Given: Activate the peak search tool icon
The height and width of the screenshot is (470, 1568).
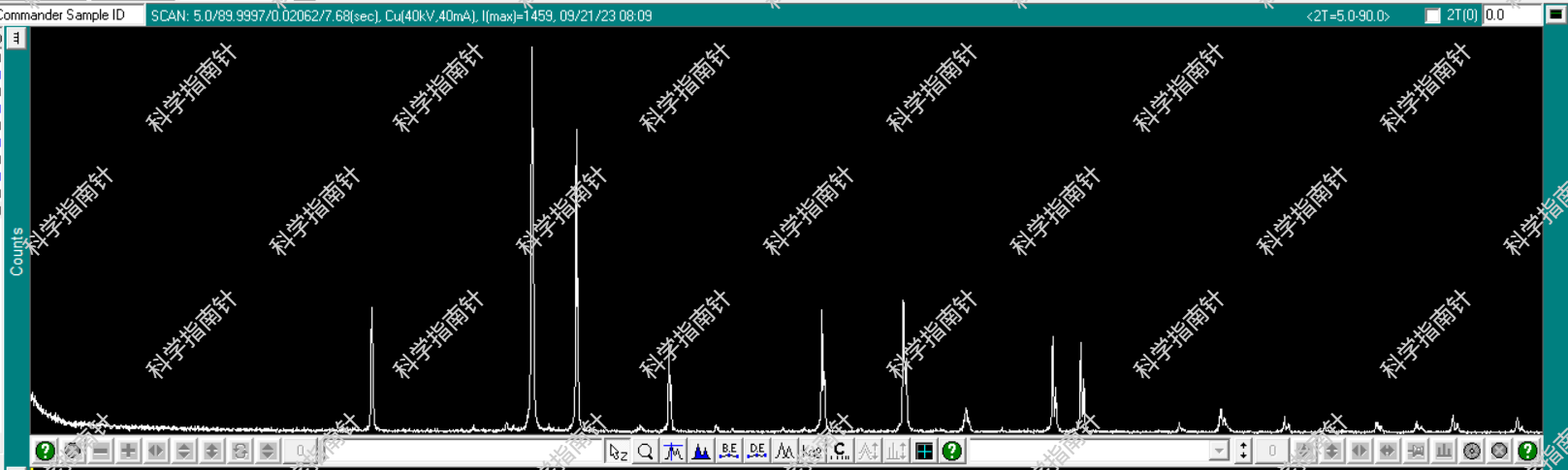Looking at the screenshot, I should 673,452.
